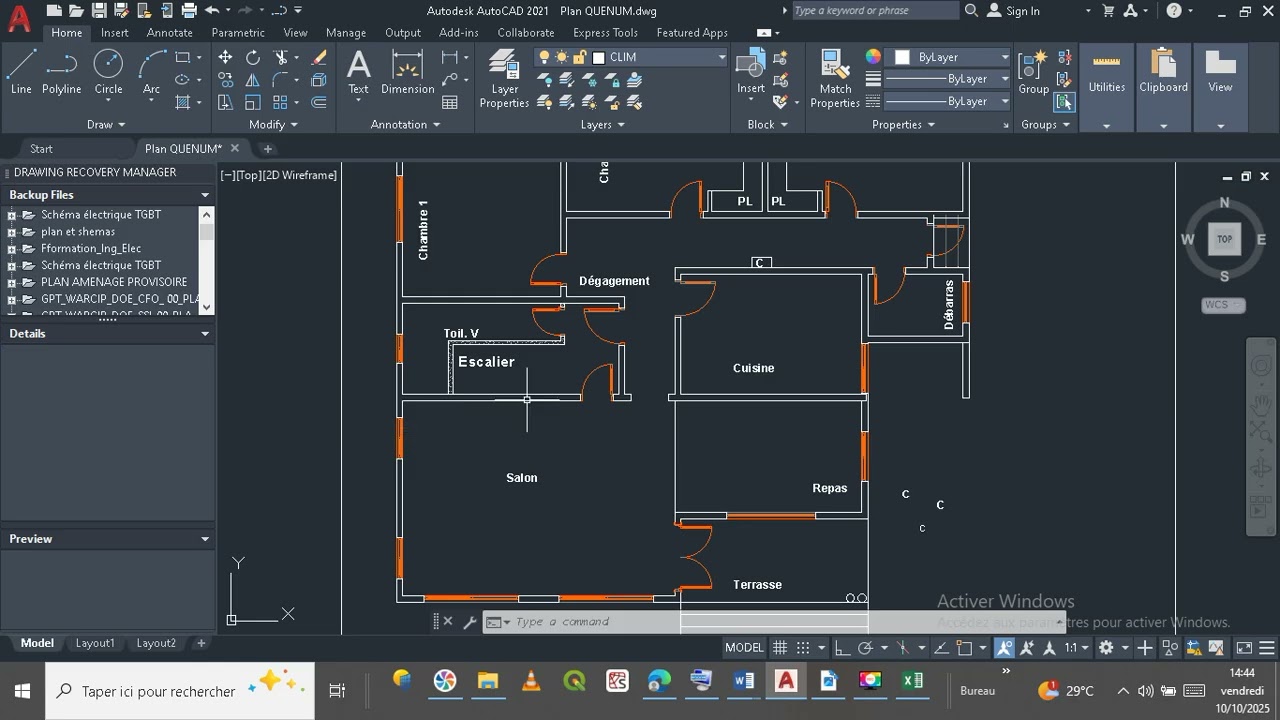Open the Parametric ribbon tab
Viewport: 1280px width, 720px height.
coord(238,33)
